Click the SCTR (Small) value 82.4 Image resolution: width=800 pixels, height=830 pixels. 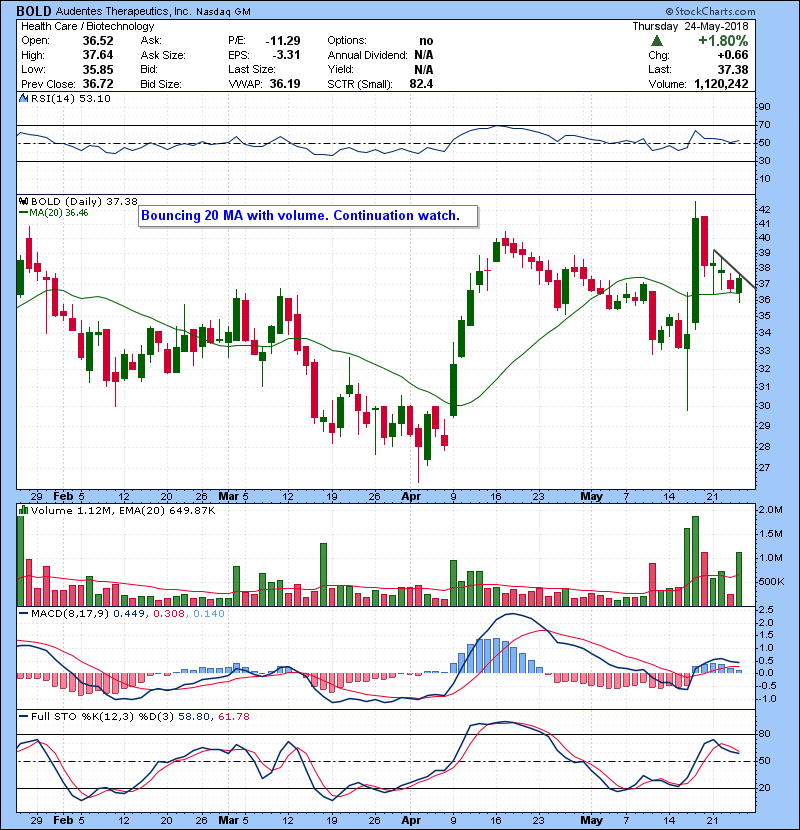pos(421,84)
